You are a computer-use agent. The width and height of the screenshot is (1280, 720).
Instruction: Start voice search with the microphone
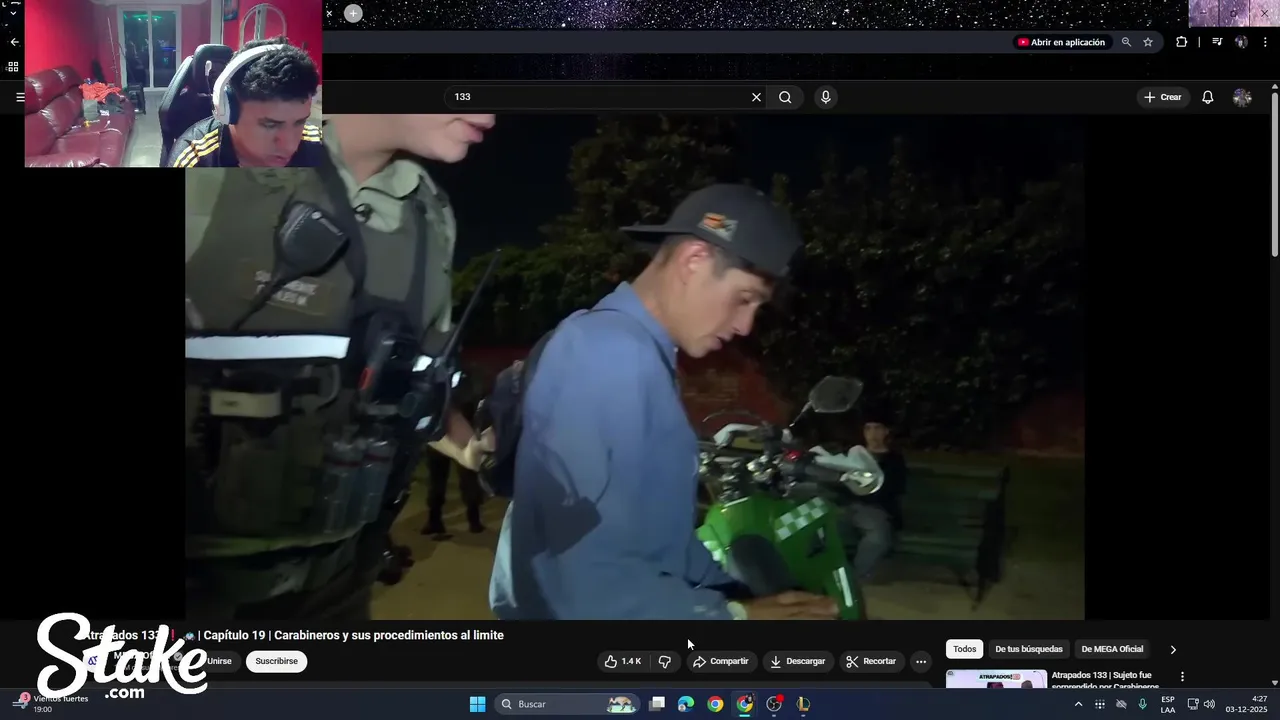click(825, 97)
